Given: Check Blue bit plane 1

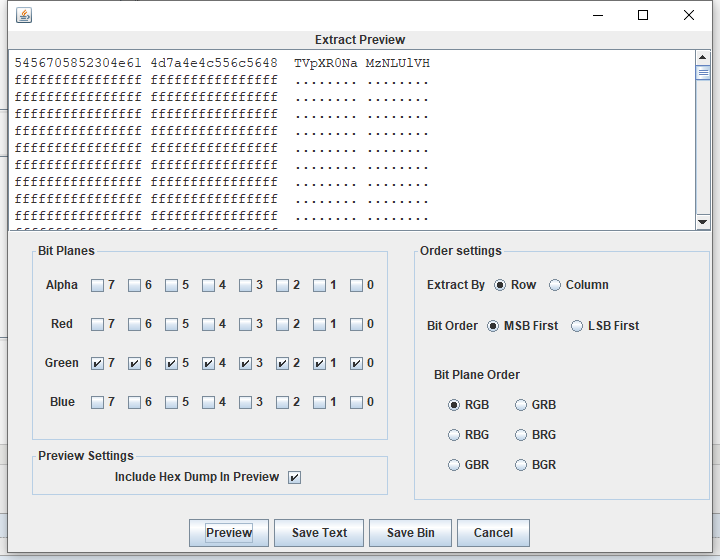Looking at the screenshot, I should coord(319,403).
